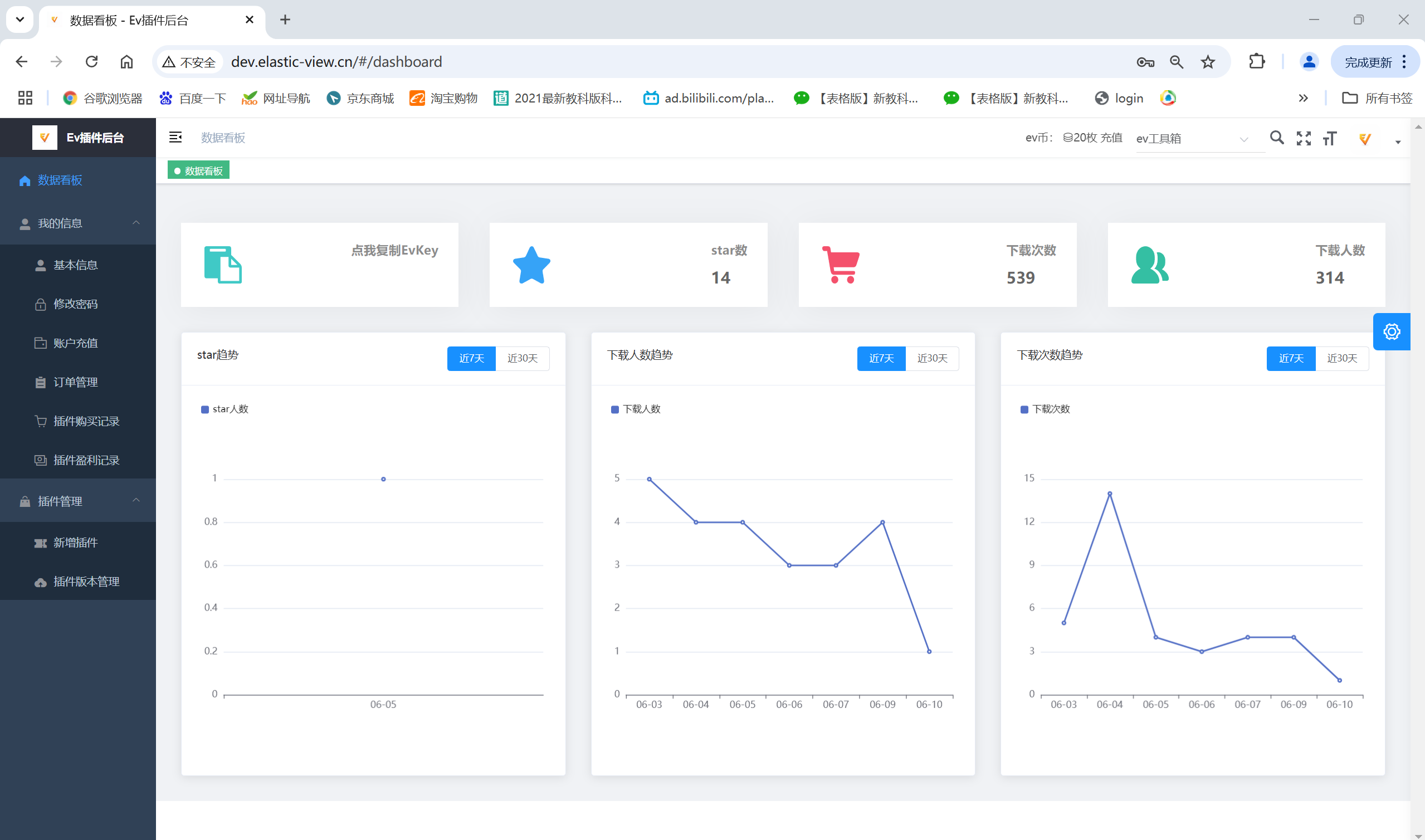Open 新增插件 menu item
Image resolution: width=1425 pixels, height=840 pixels.
click(78, 542)
